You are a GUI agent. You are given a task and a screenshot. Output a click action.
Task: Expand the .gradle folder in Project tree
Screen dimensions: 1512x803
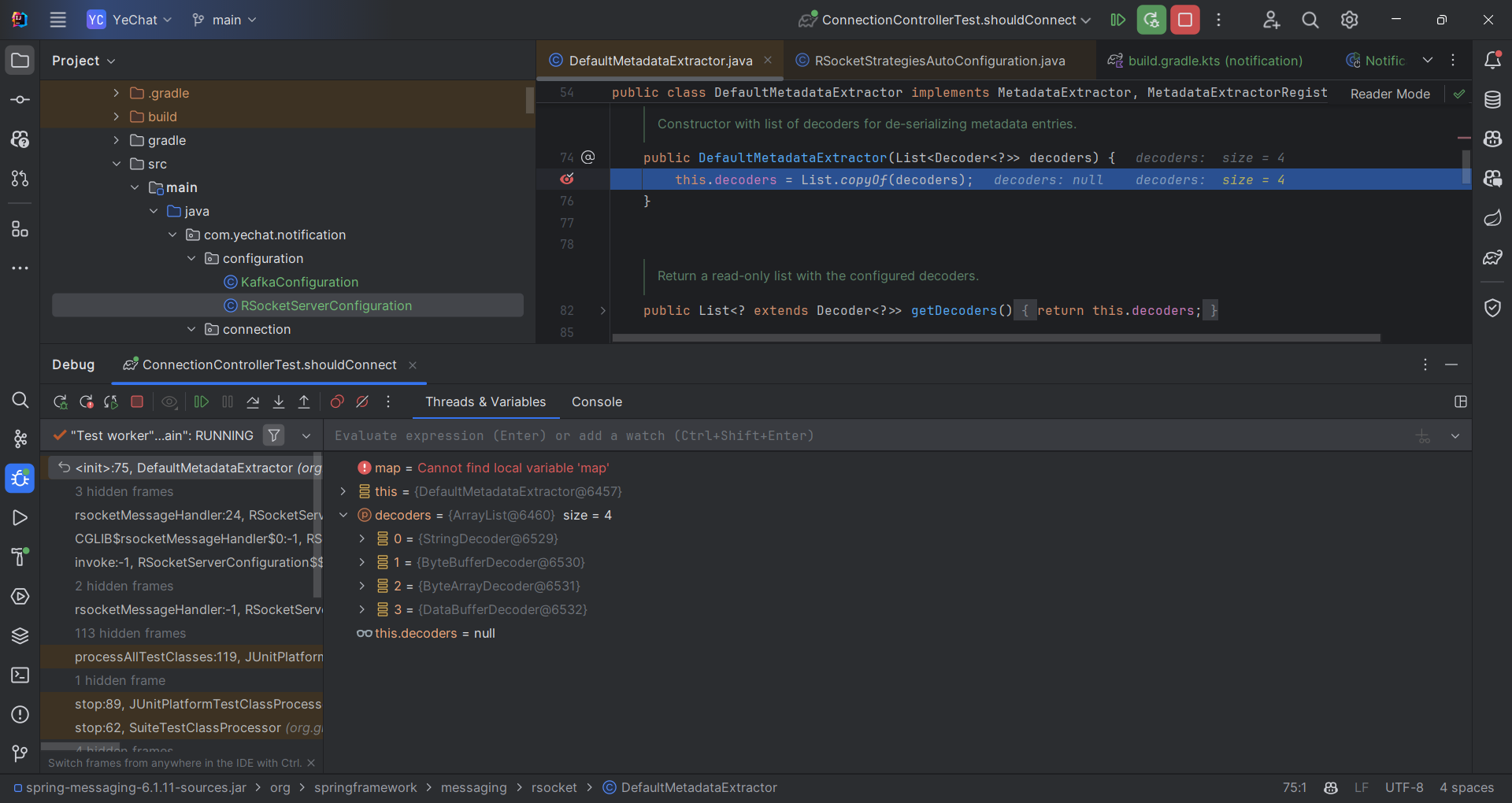coord(117,93)
